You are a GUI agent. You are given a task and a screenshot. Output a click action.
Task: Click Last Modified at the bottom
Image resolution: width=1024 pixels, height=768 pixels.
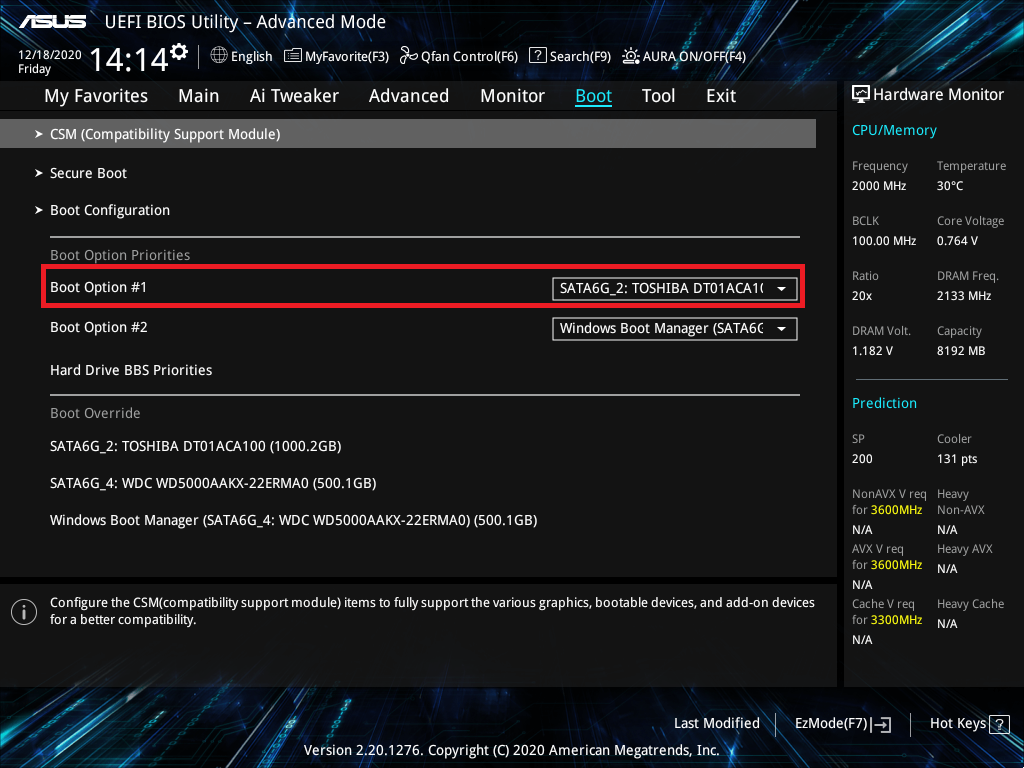716,724
